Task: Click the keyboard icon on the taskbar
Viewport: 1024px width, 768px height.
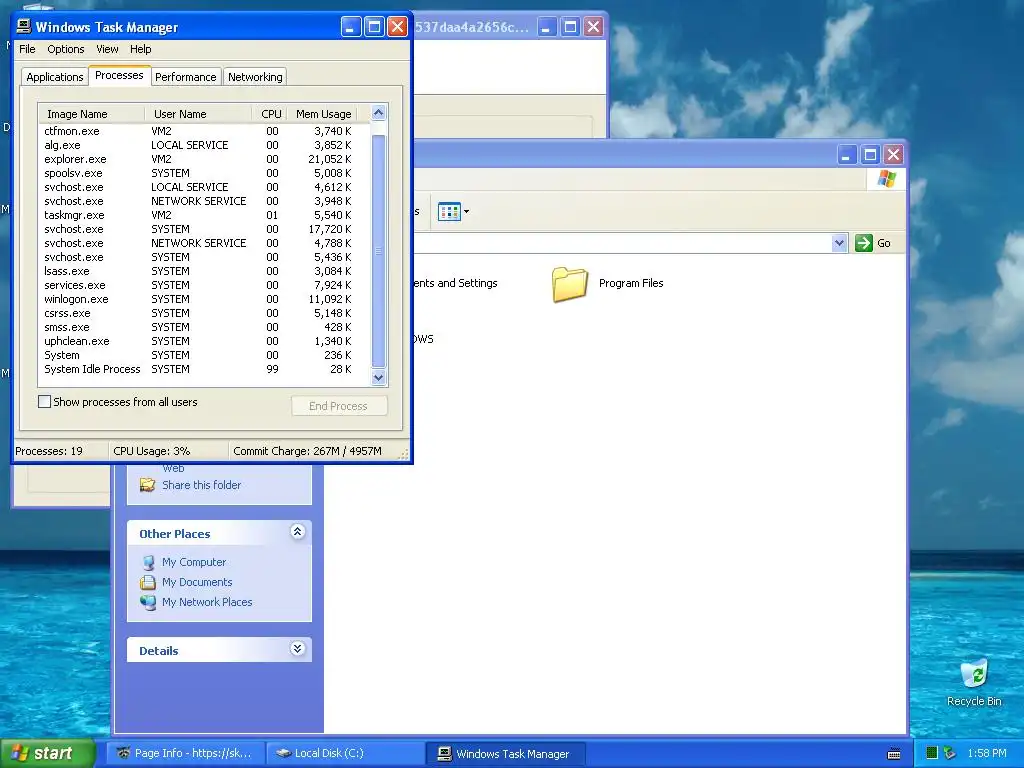Action: pyautogui.click(x=894, y=754)
